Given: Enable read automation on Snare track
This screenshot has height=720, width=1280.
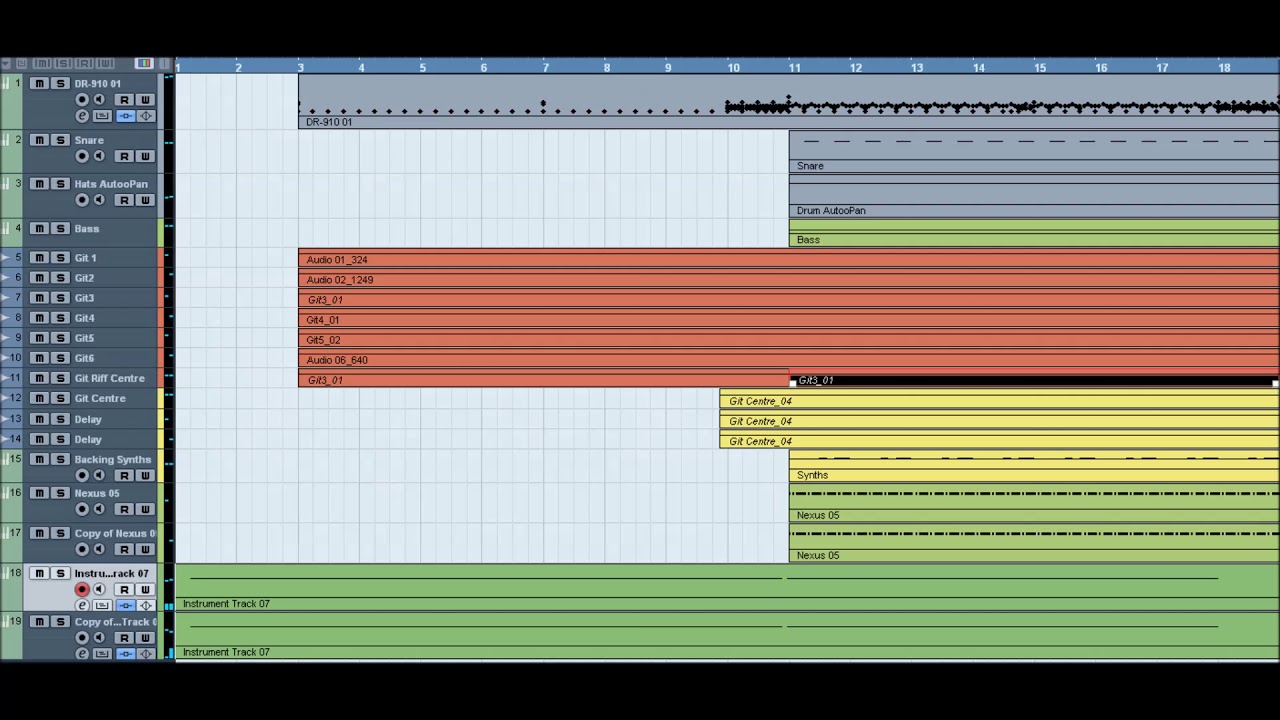Looking at the screenshot, I should pos(124,156).
